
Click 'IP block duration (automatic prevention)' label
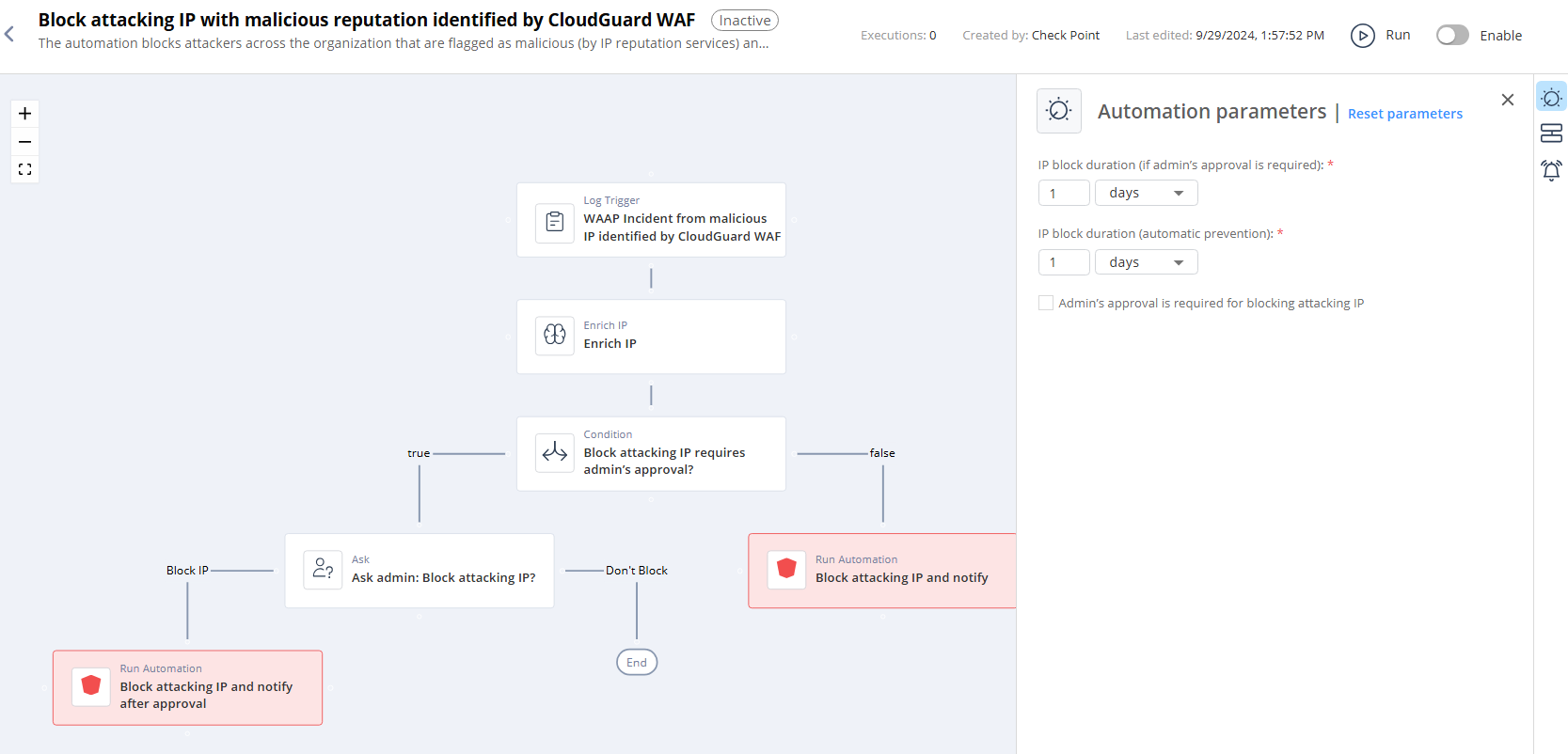pos(1156,233)
